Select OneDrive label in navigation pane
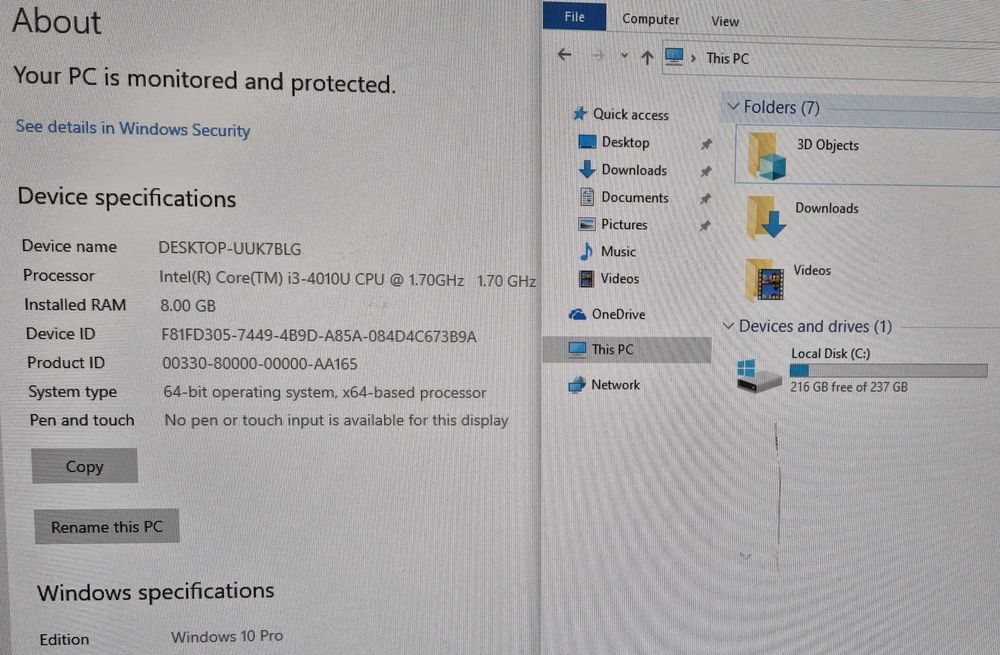 (618, 314)
